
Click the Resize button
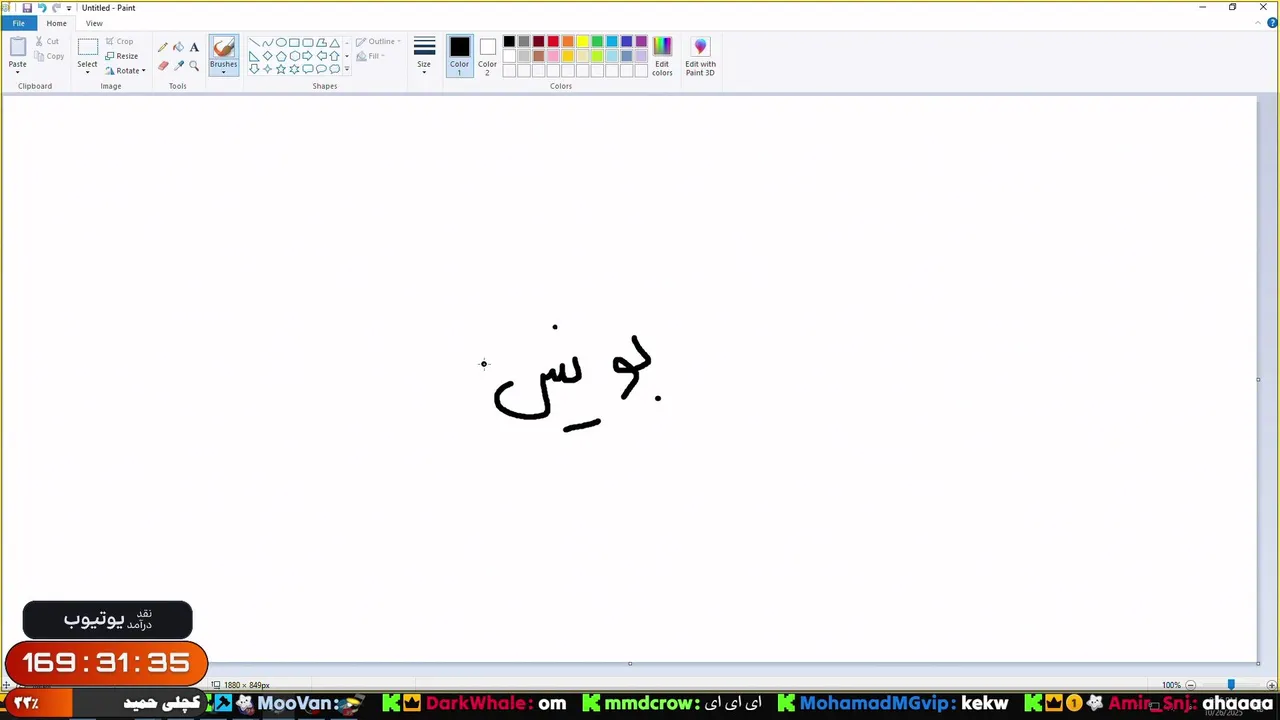(x=122, y=56)
